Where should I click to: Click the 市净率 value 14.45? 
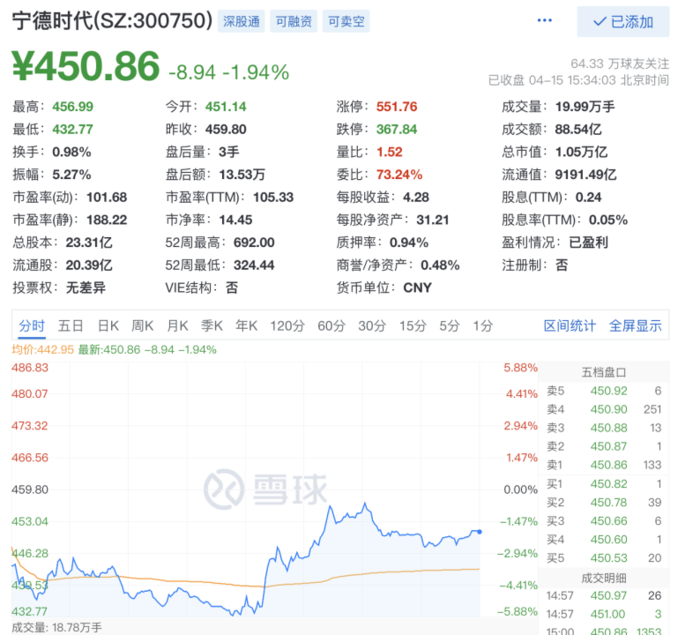pyautogui.click(x=235, y=220)
